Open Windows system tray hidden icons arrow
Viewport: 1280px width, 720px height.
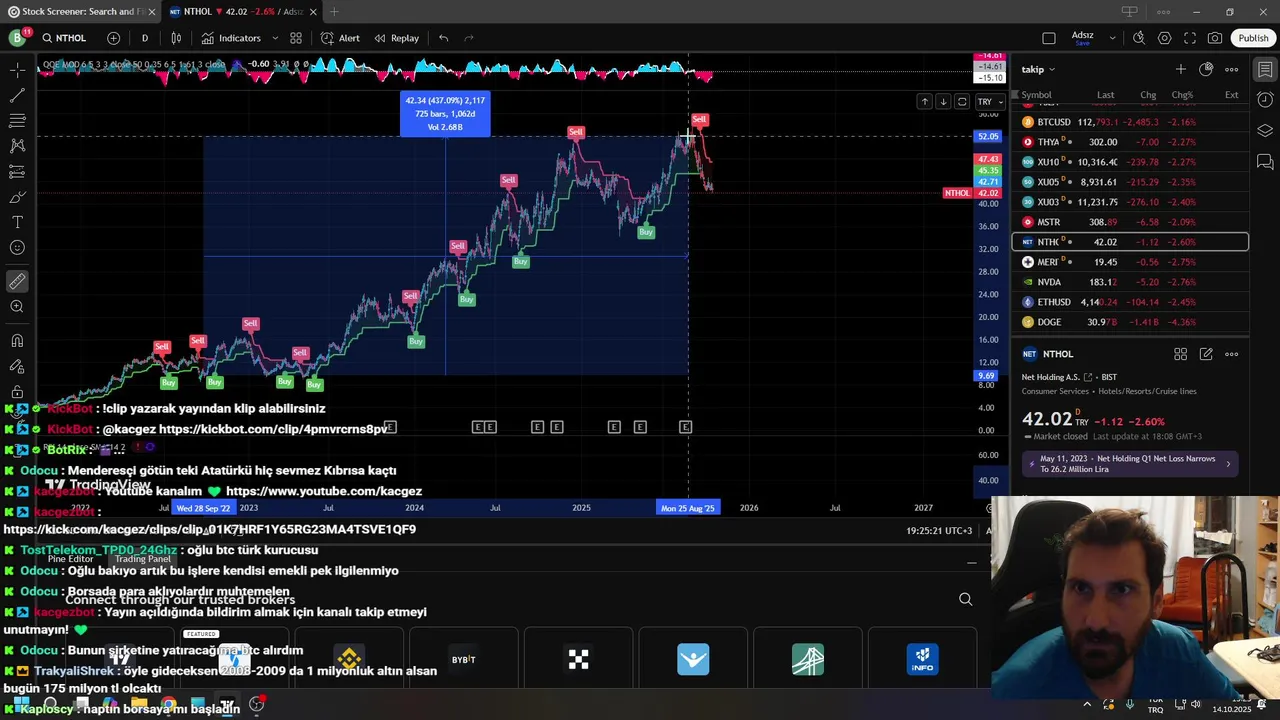coord(1087,704)
